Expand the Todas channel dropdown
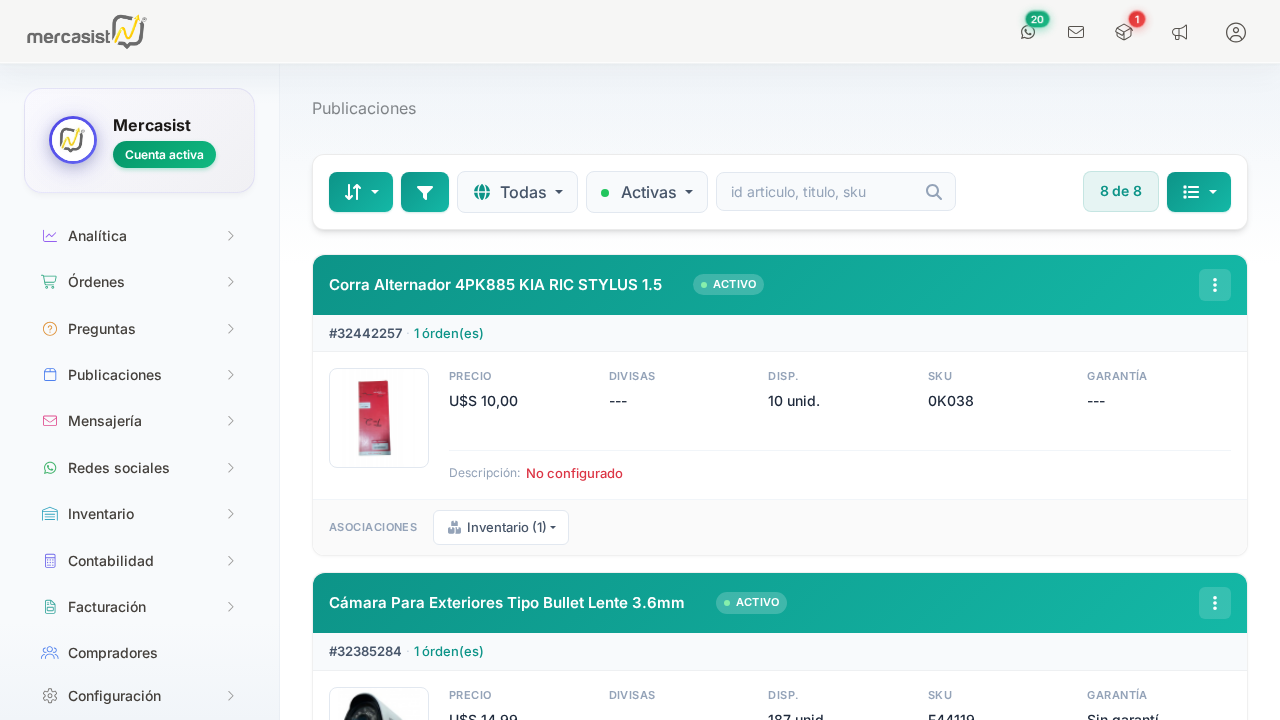 pos(517,192)
